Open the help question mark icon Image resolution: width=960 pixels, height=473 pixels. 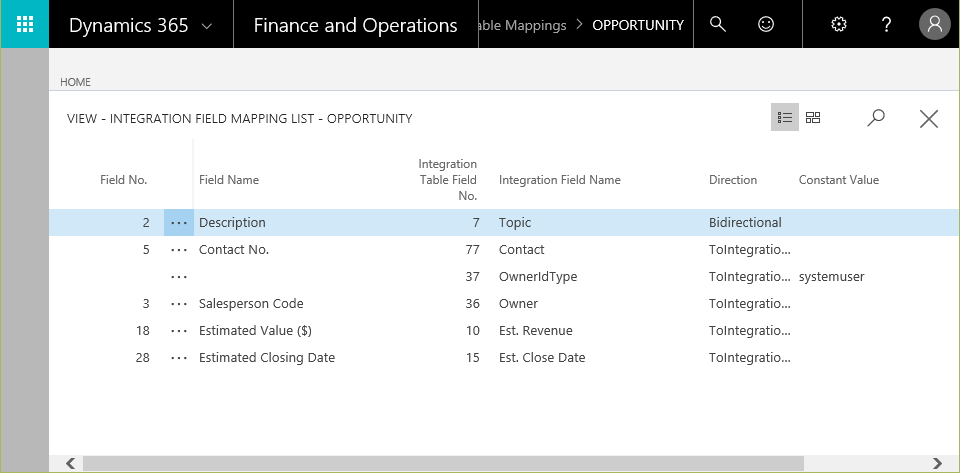pos(886,24)
